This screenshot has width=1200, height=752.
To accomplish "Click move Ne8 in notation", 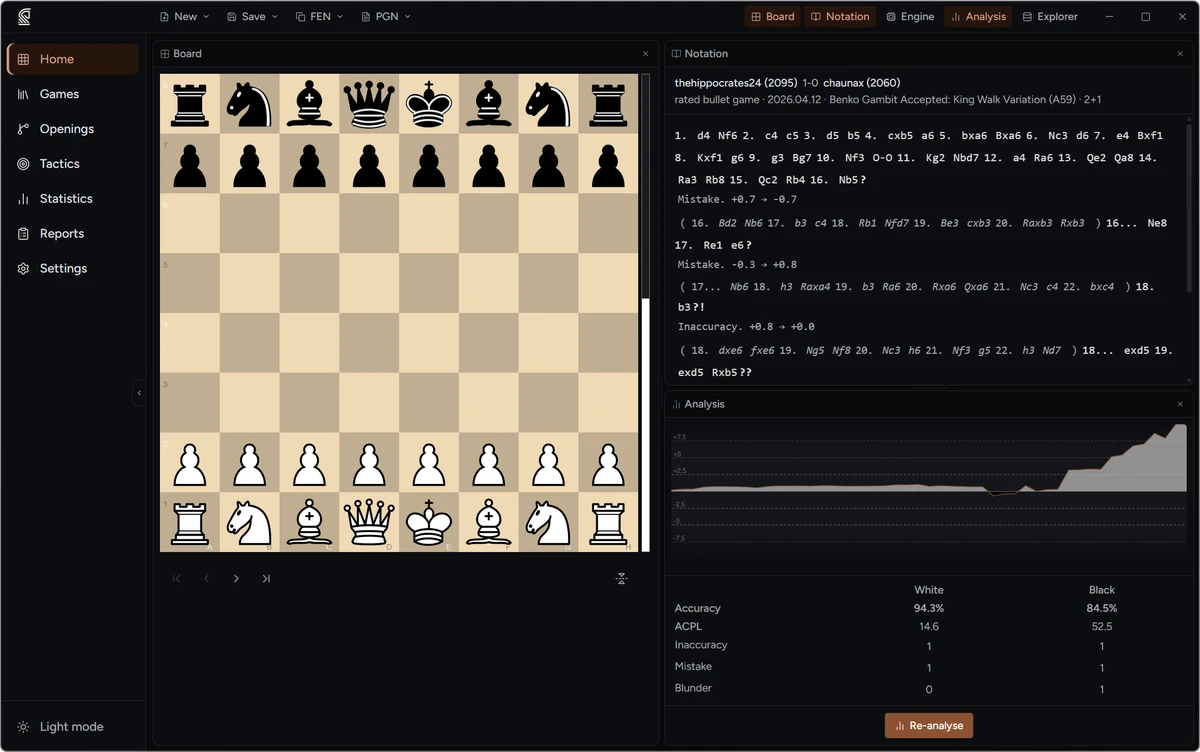I will pos(1158,223).
